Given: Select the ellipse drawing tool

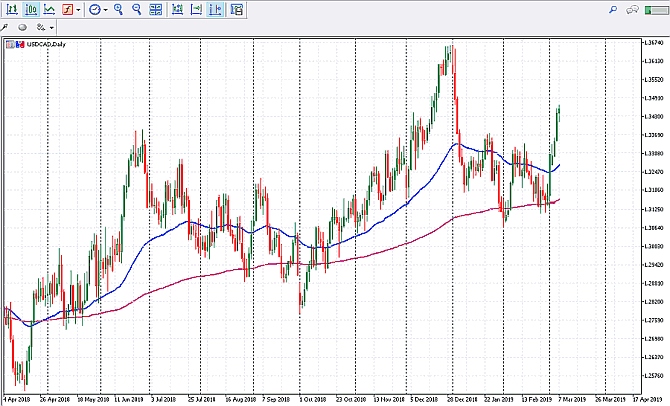Looking at the screenshot, I should point(23,27).
